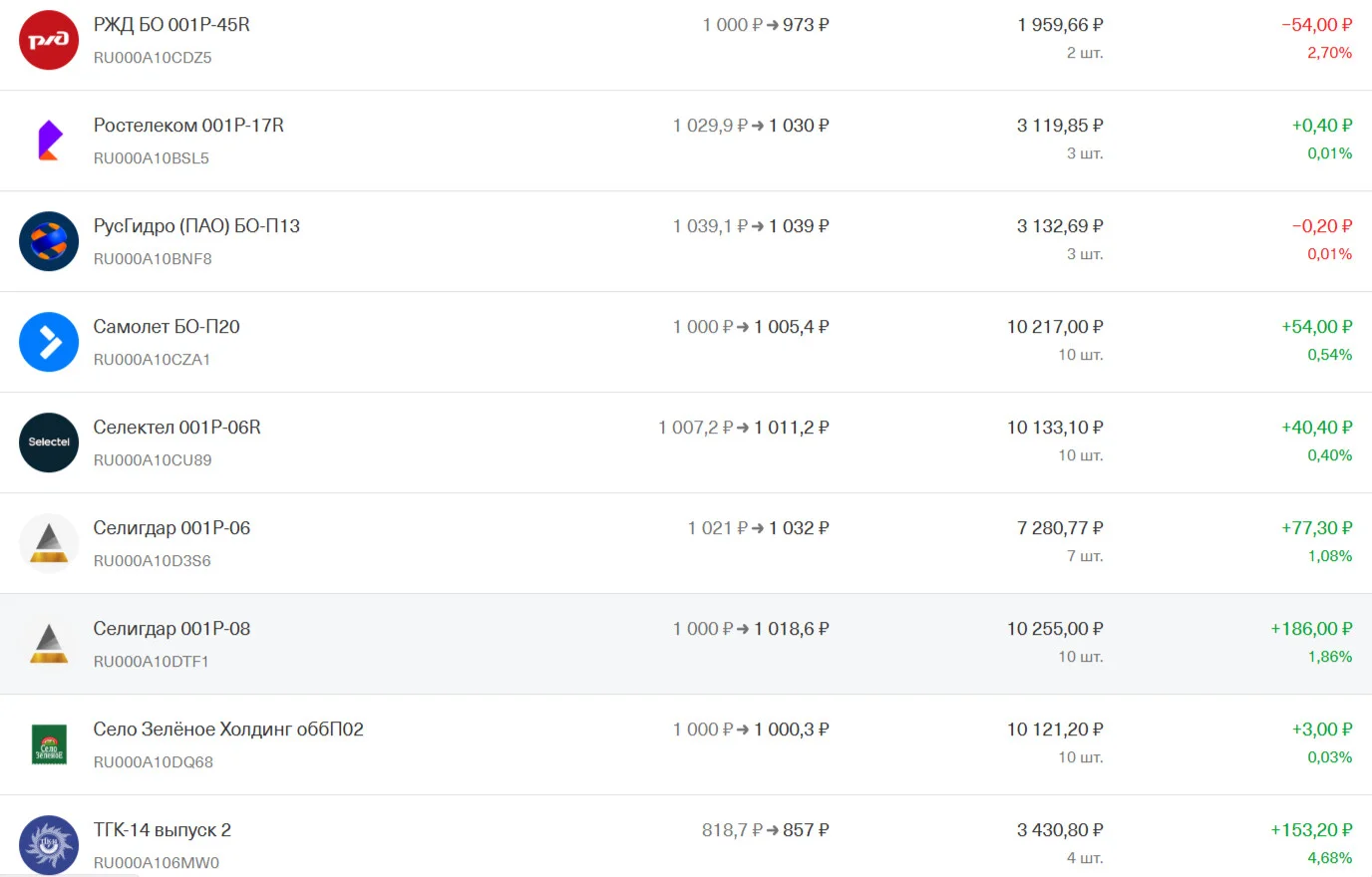Image resolution: width=1372 pixels, height=877 pixels.
Task: Click the 10 255,00 ₽ Seligdar value
Action: tap(1055, 629)
